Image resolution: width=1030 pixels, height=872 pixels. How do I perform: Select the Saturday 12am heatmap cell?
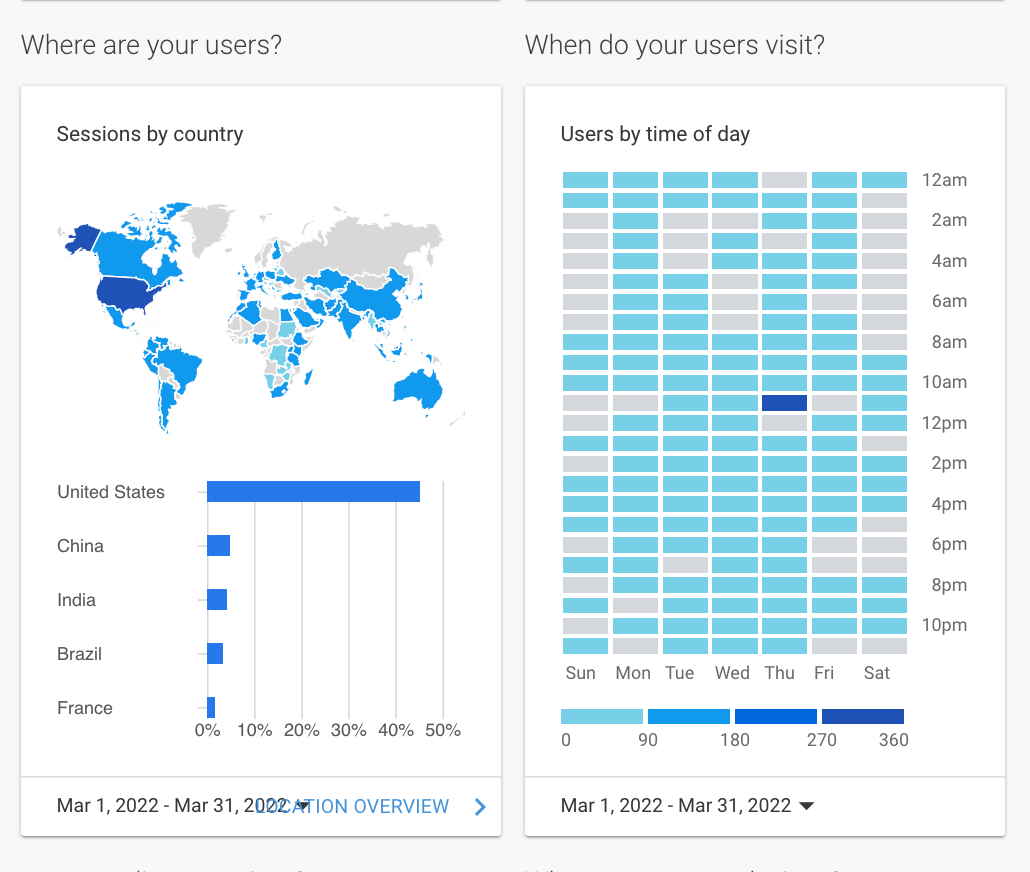(x=884, y=180)
